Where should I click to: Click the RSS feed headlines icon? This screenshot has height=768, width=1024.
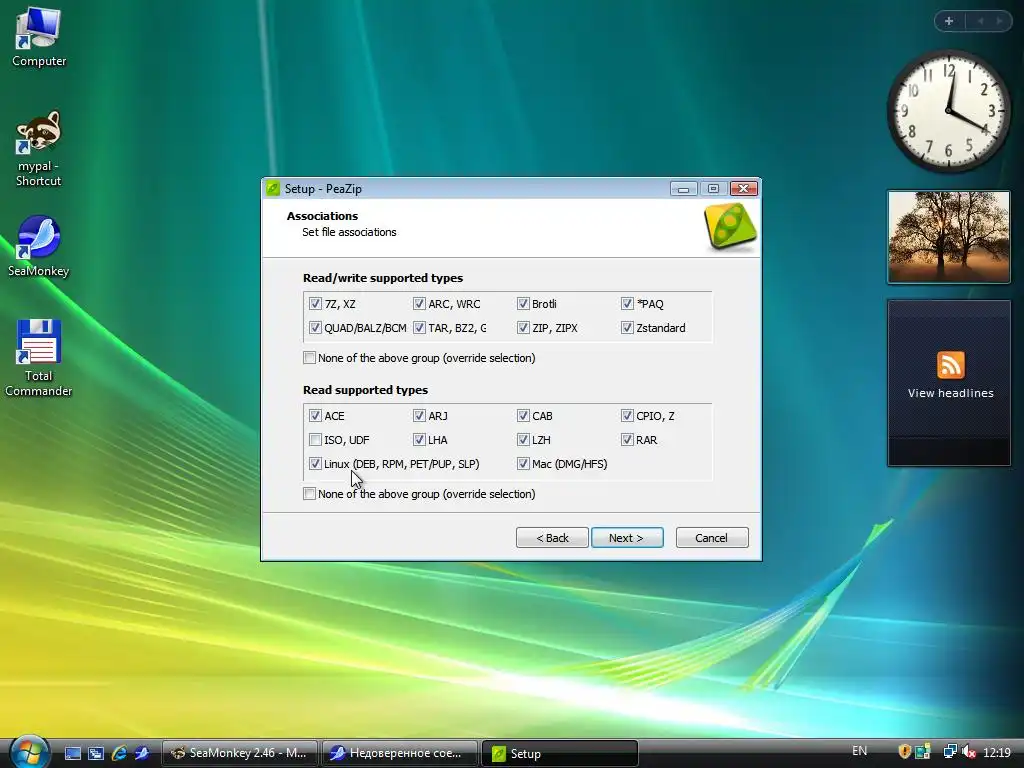[950, 364]
